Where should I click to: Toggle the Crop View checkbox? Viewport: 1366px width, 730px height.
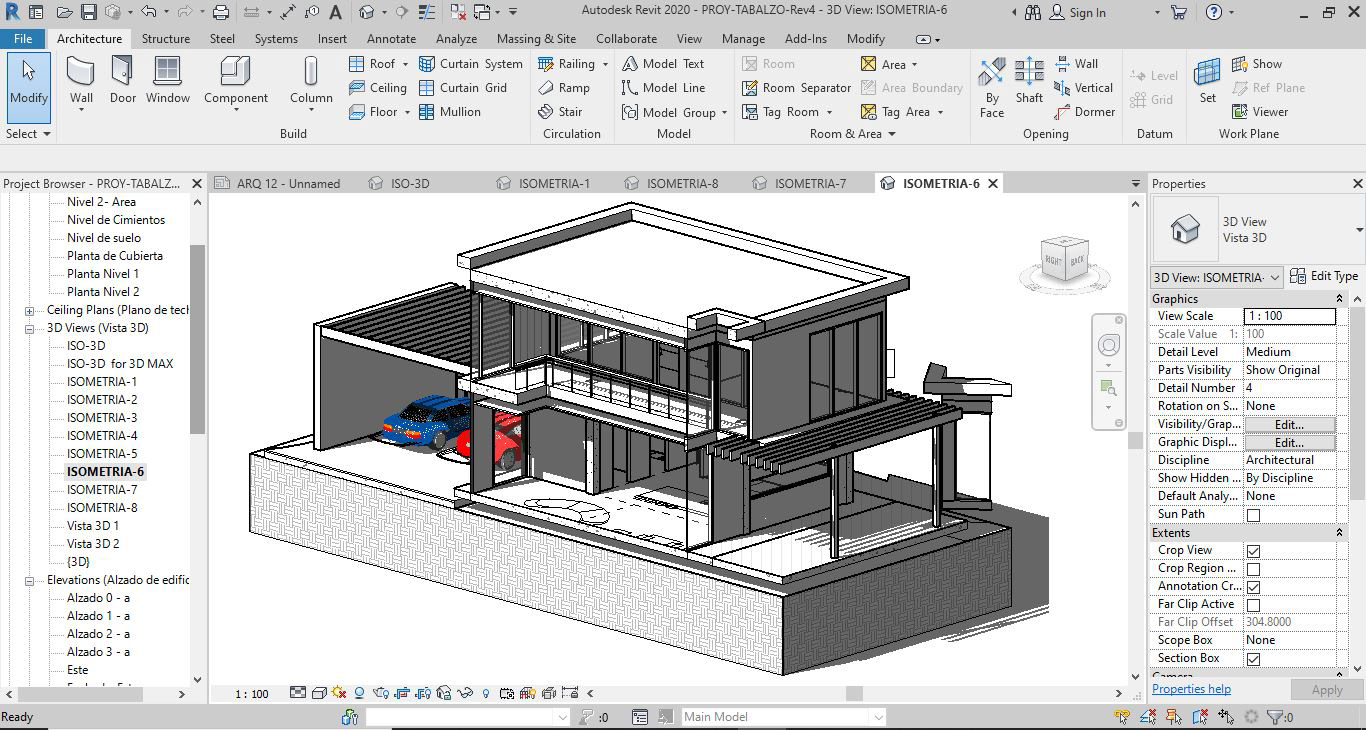coord(1253,551)
